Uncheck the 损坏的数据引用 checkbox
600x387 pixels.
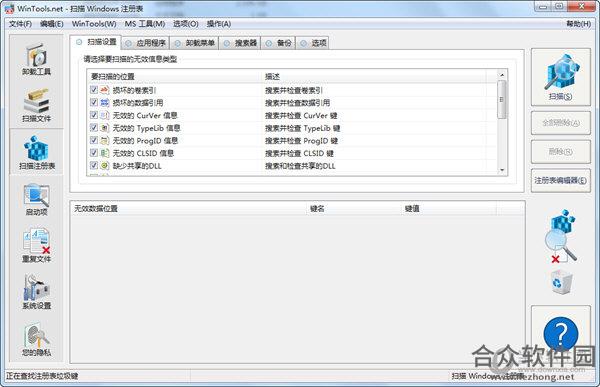94,103
